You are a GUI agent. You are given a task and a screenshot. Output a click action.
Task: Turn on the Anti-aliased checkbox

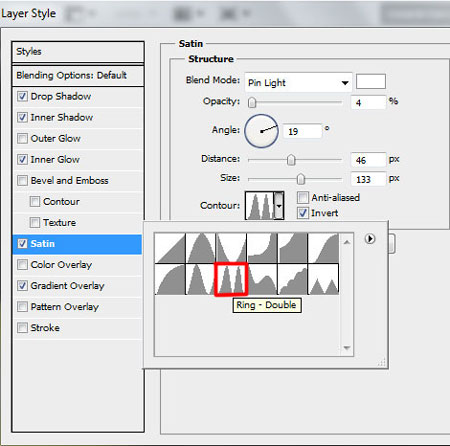(x=303, y=198)
